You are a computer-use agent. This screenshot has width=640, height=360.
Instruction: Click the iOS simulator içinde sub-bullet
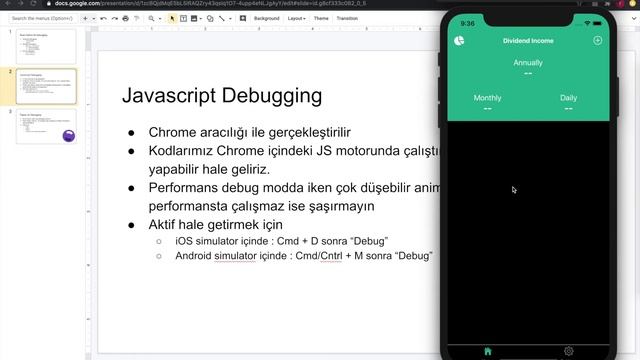(x=282, y=241)
